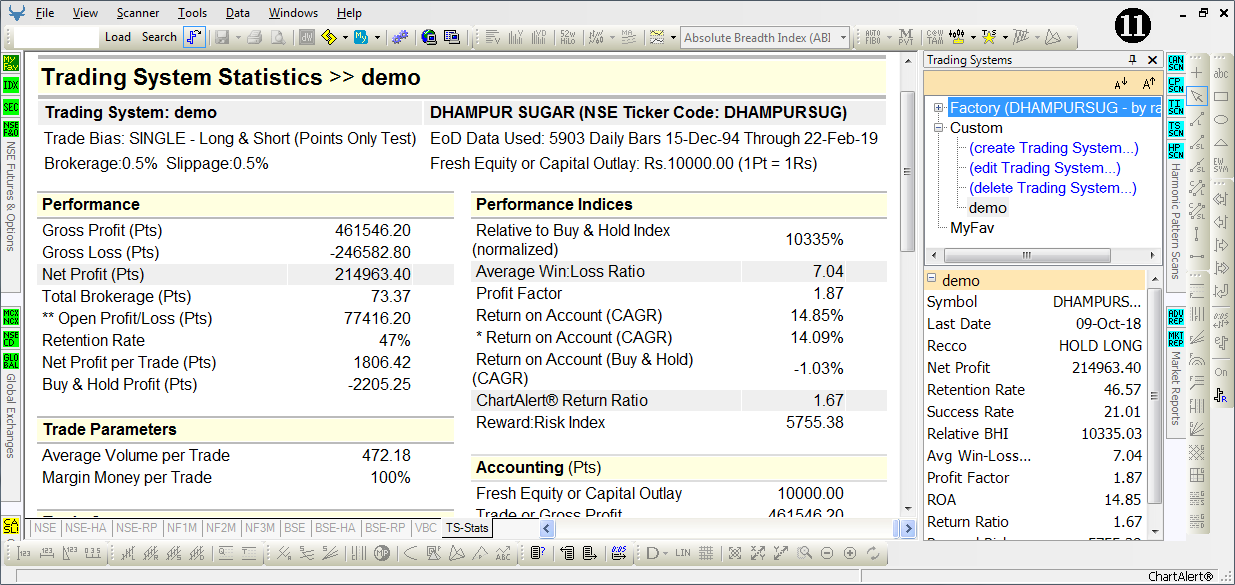Click the AUTO FIBO toolbar icon
The width and height of the screenshot is (1235, 585).
872,38
